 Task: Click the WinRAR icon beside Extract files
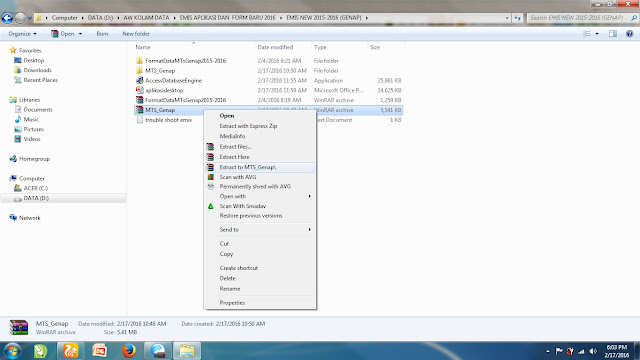[x=210, y=147]
